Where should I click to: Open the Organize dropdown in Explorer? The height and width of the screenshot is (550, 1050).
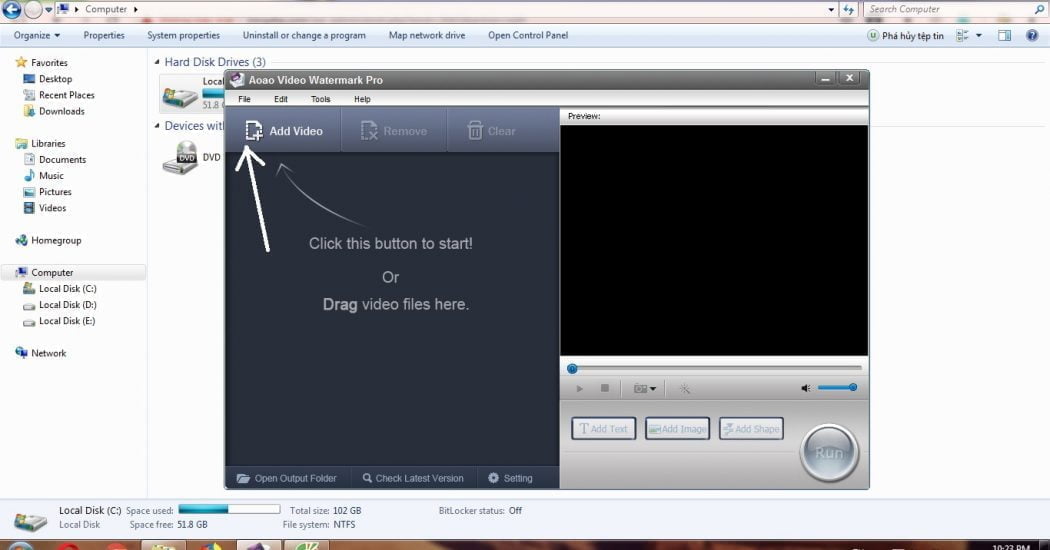(x=37, y=36)
